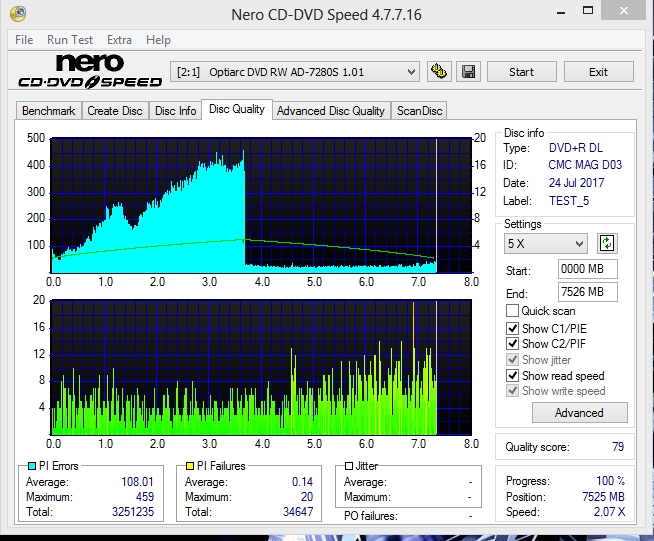This screenshot has width=654, height=541.
Task: Toggle the Show jitter checkbox
Action: (512, 360)
